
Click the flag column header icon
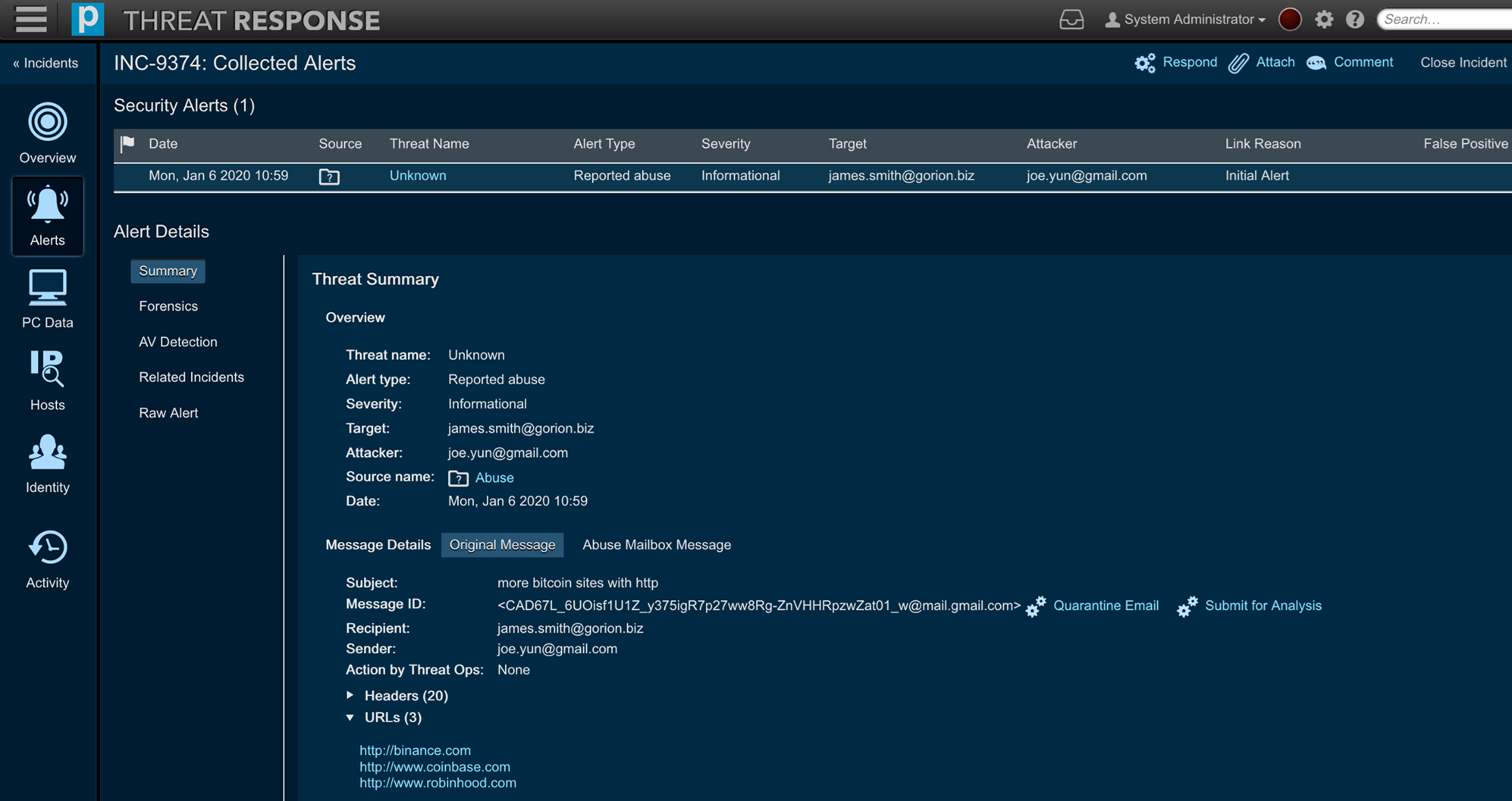point(127,143)
